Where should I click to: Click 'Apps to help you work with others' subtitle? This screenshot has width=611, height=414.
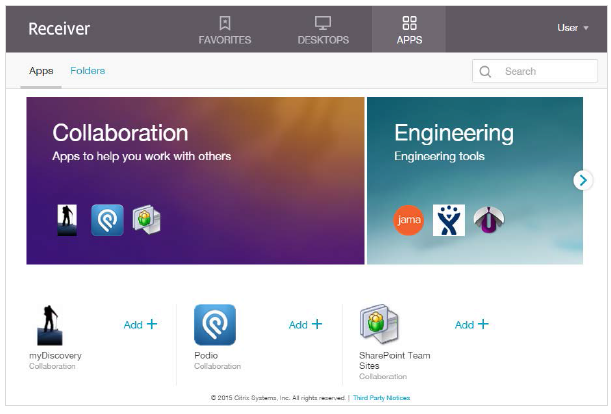tap(142, 156)
